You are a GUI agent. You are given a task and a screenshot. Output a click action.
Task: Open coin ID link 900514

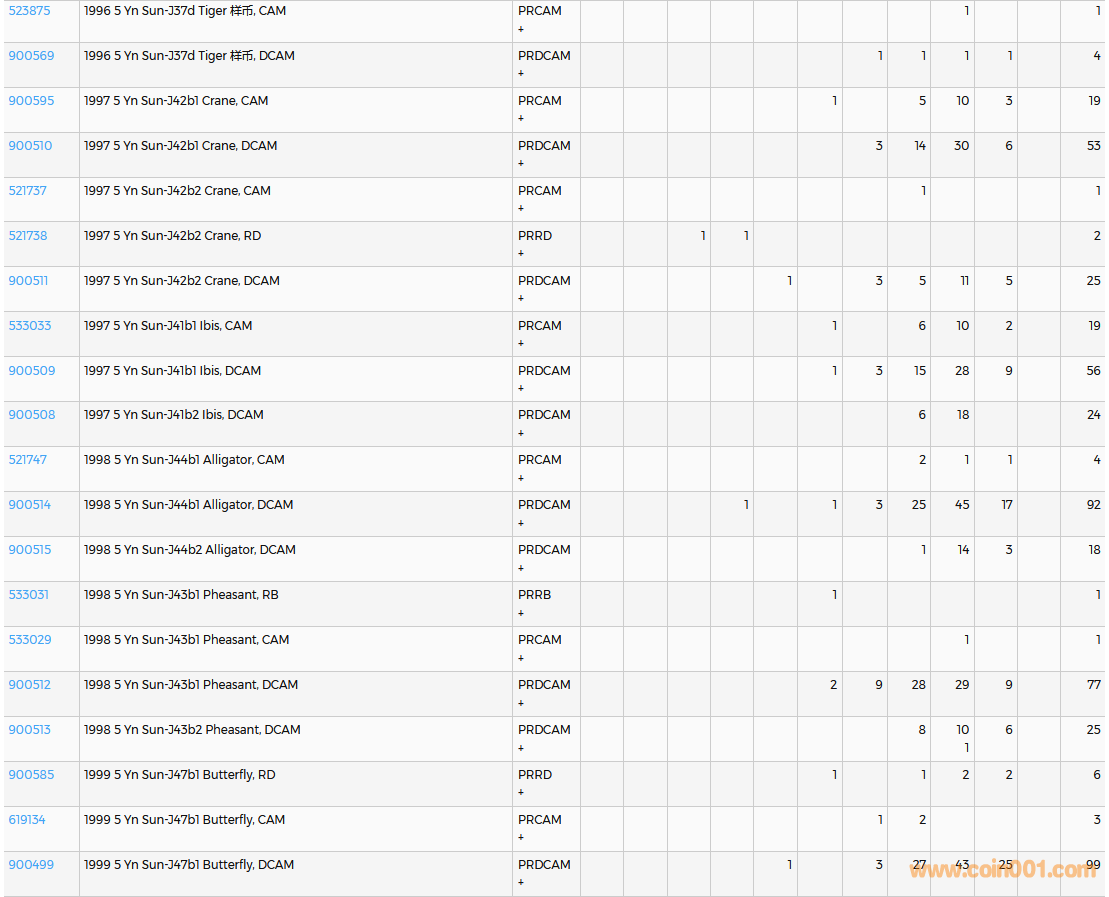30,505
